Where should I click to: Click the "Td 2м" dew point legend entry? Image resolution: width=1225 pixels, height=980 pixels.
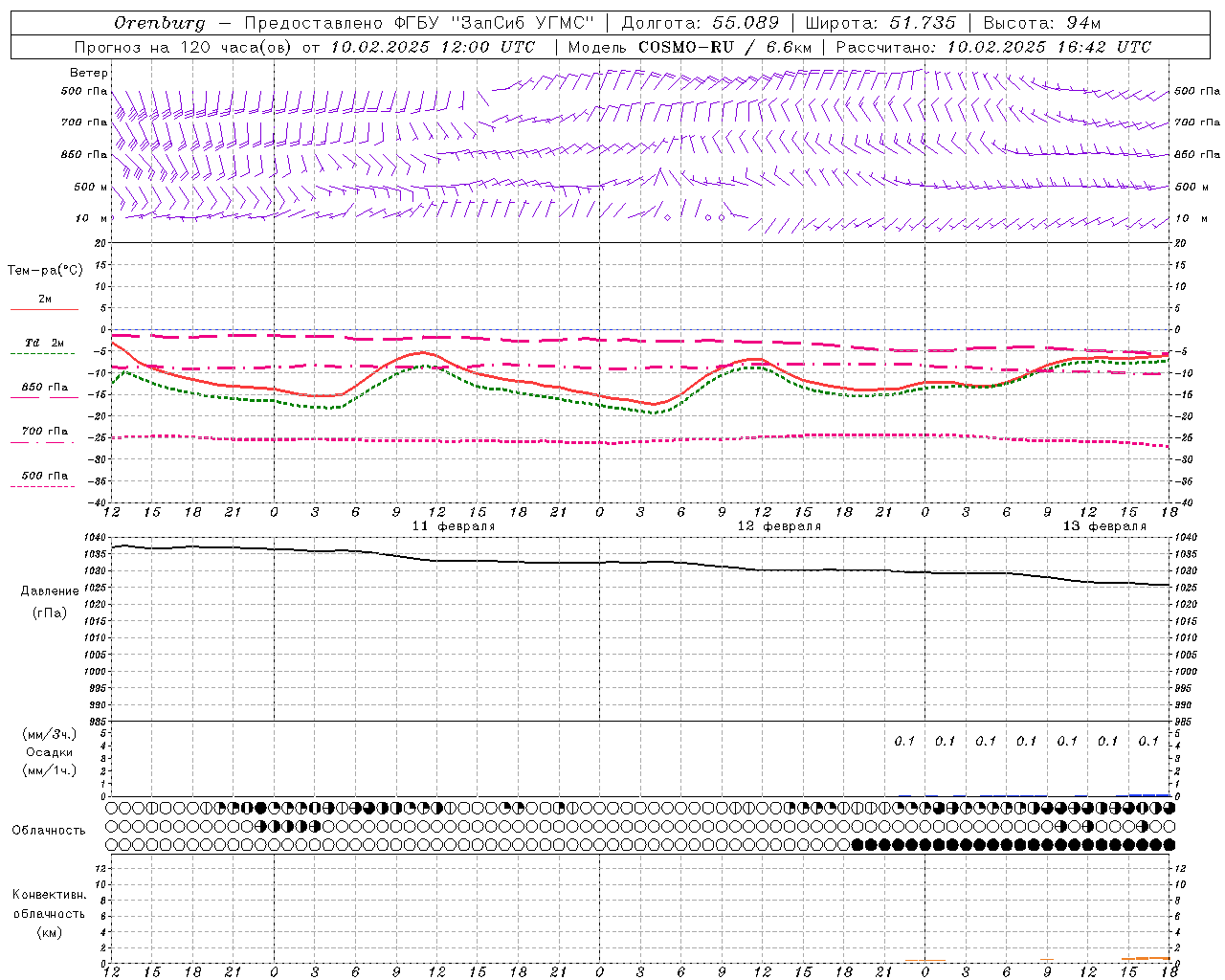tap(45, 343)
